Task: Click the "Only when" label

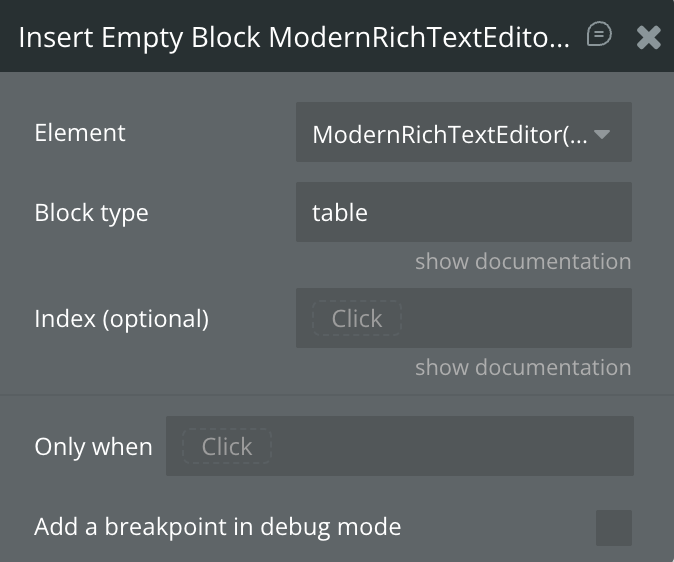Action: point(93,446)
